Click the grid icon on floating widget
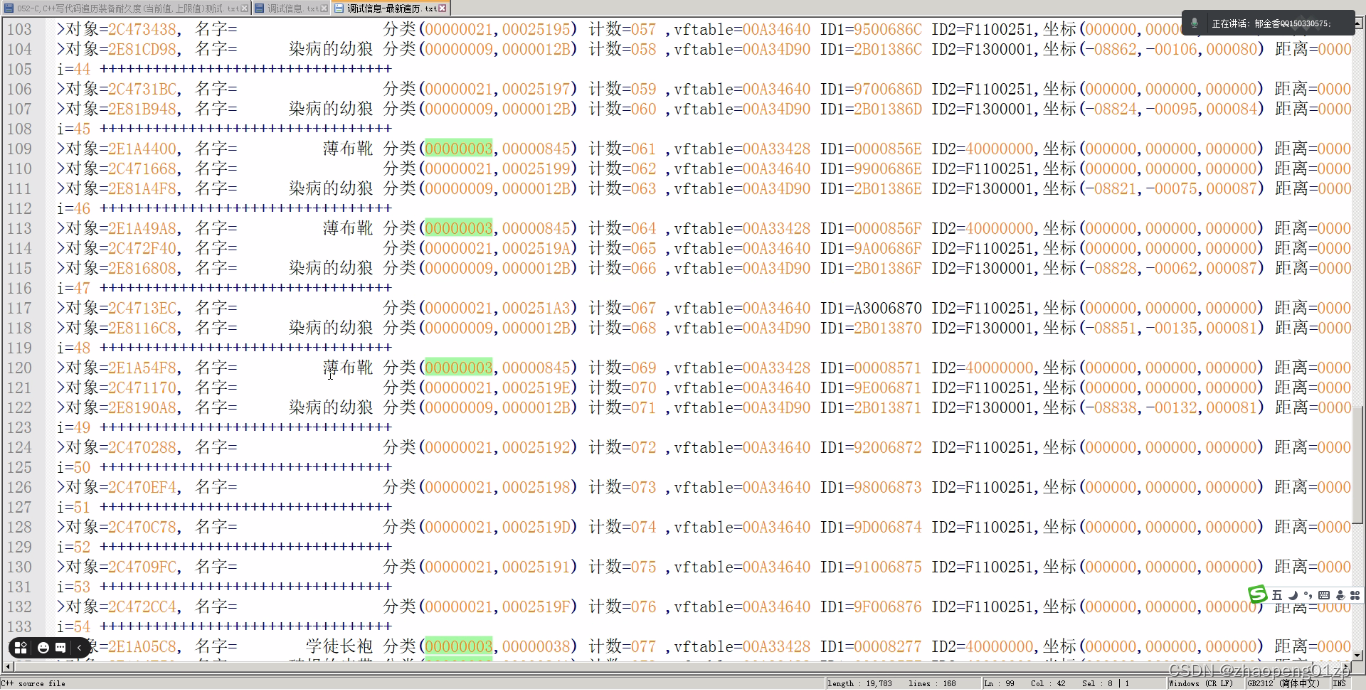1366x690 pixels. click(x=21, y=648)
